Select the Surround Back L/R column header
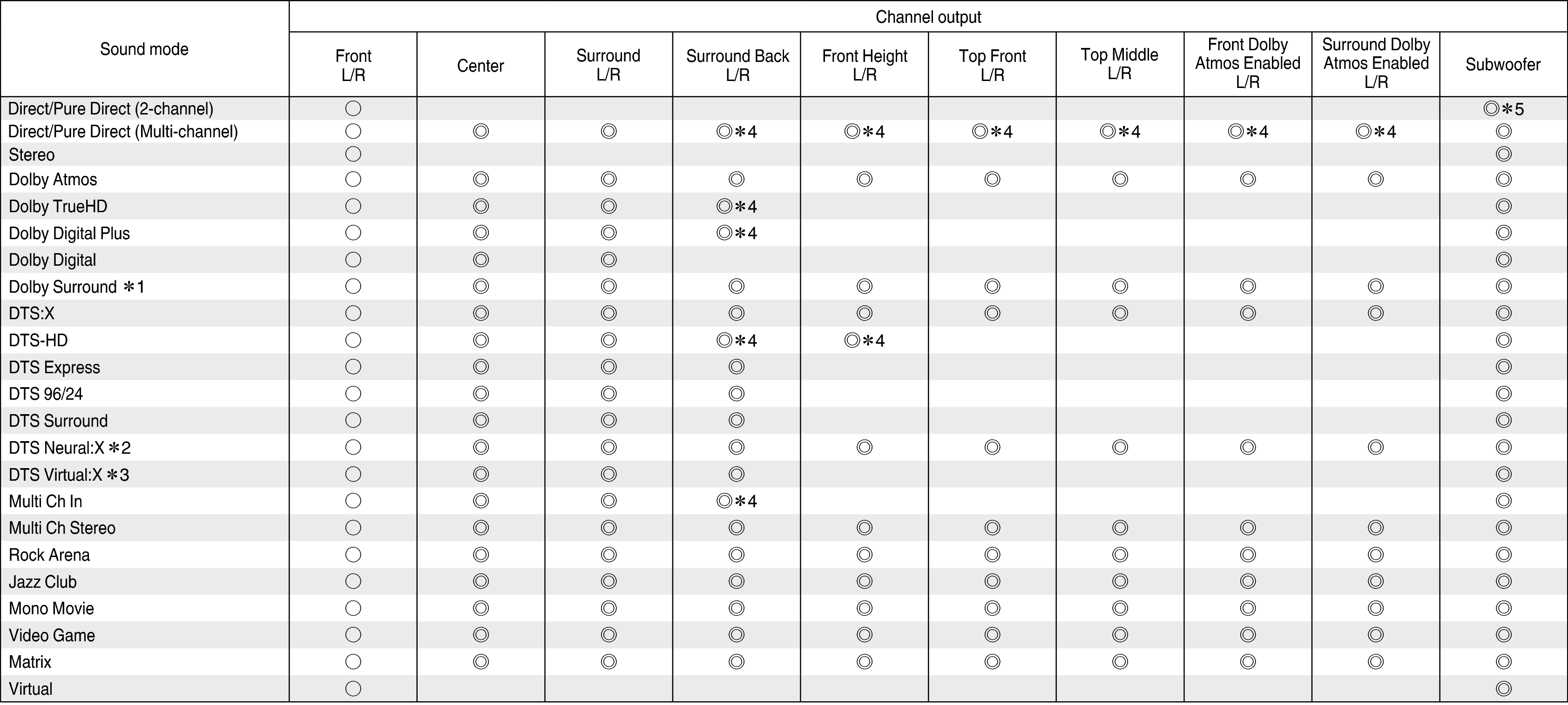 [x=737, y=65]
